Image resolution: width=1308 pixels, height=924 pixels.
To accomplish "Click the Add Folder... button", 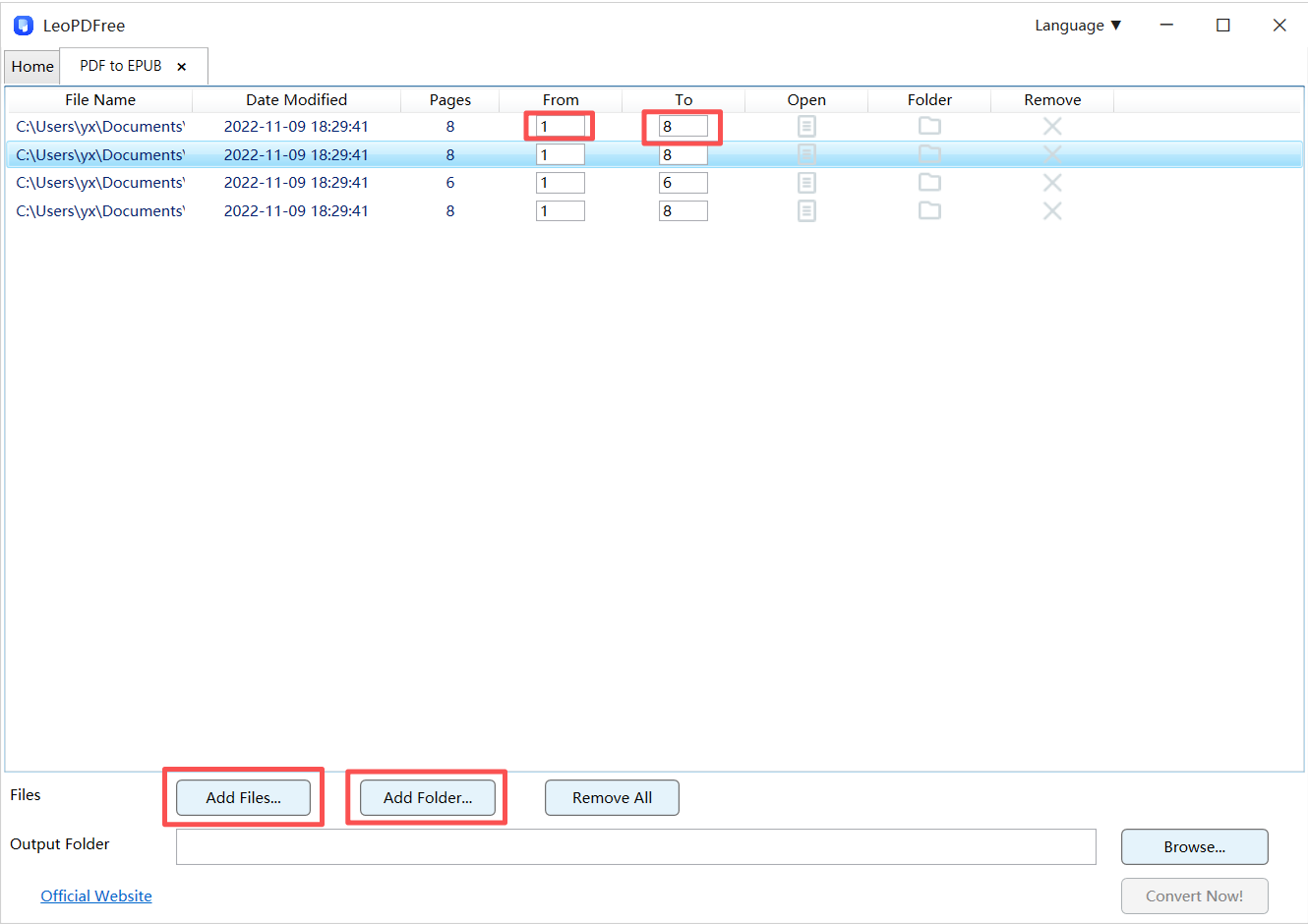I will point(428,797).
